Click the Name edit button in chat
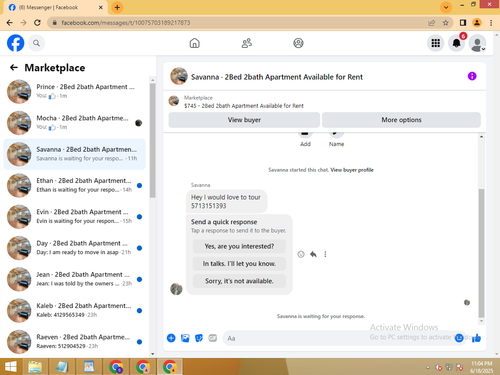Viewport: 500px width, 375px height. (336, 138)
